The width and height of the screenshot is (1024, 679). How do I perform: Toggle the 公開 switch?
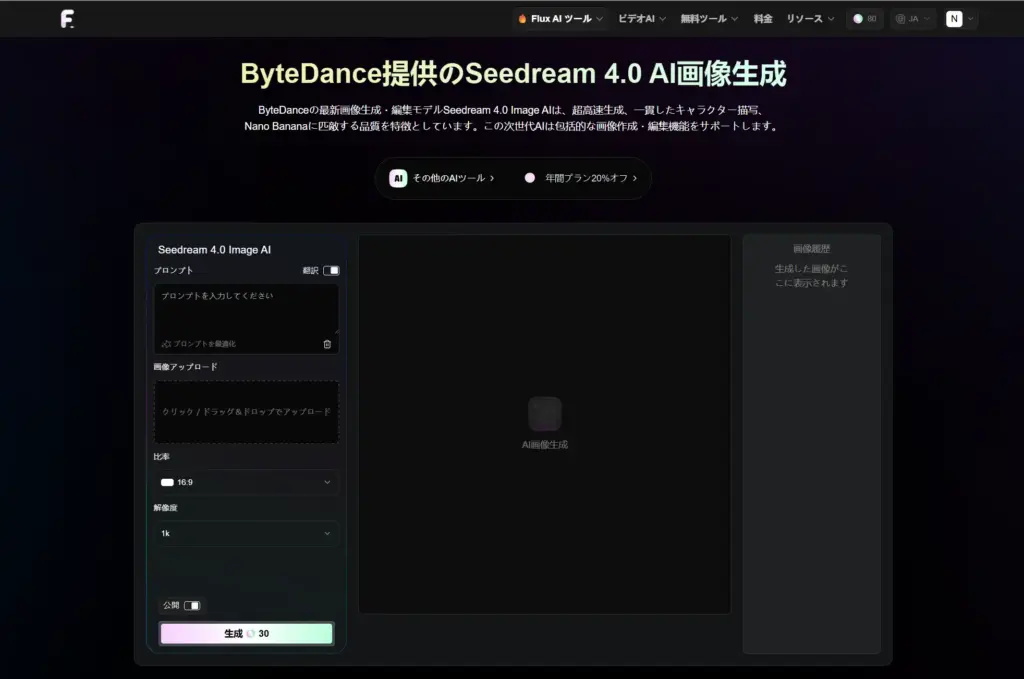pos(192,606)
